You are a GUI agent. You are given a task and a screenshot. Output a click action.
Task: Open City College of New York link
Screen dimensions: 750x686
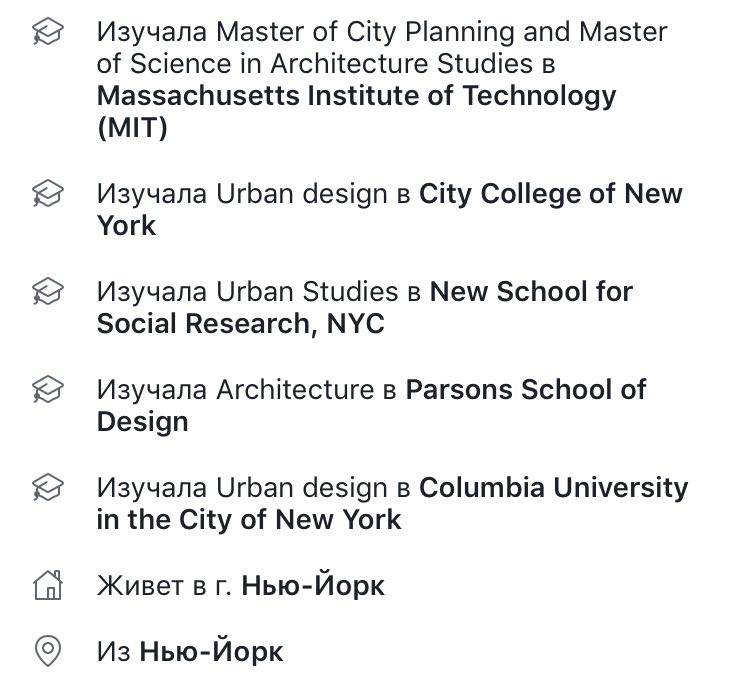(x=390, y=210)
